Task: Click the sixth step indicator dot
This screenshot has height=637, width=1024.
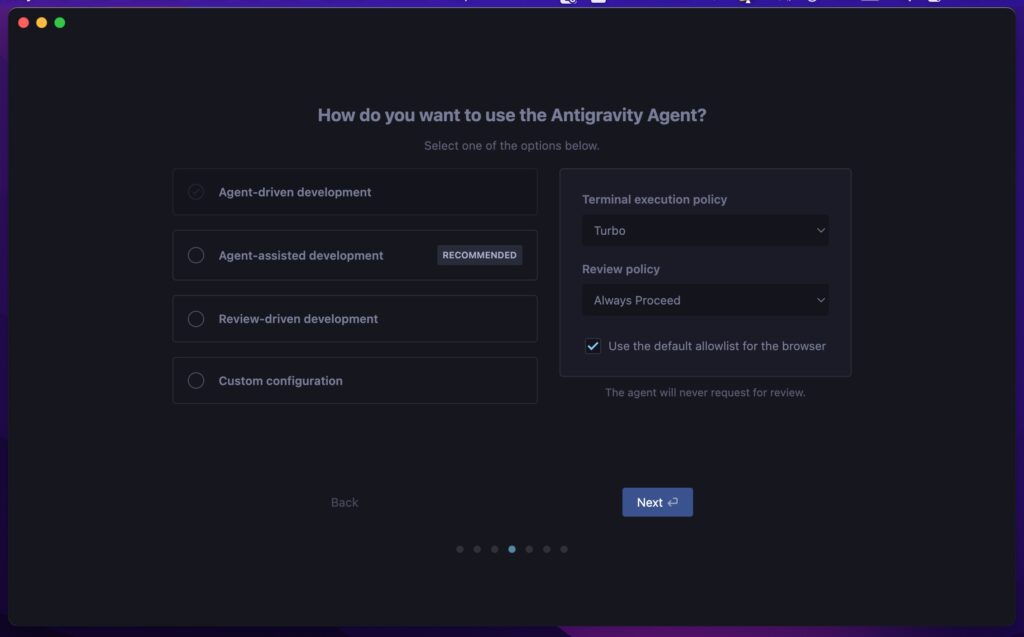Action: pos(546,549)
